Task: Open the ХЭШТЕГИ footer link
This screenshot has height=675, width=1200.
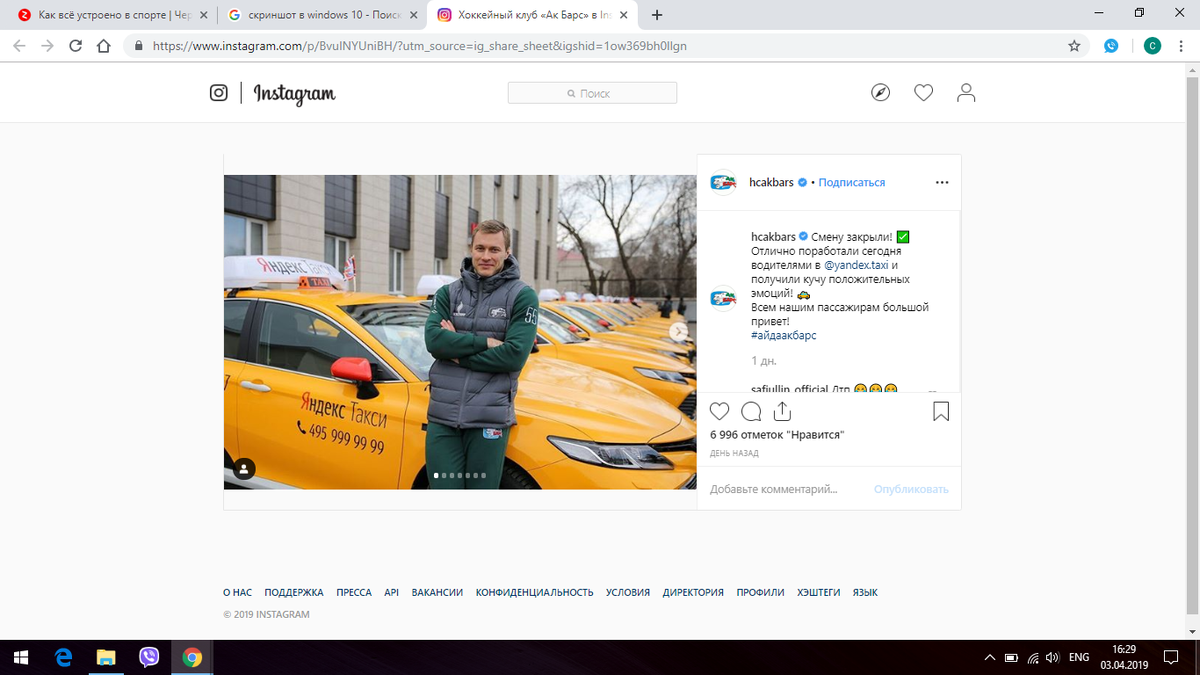Action: (819, 592)
